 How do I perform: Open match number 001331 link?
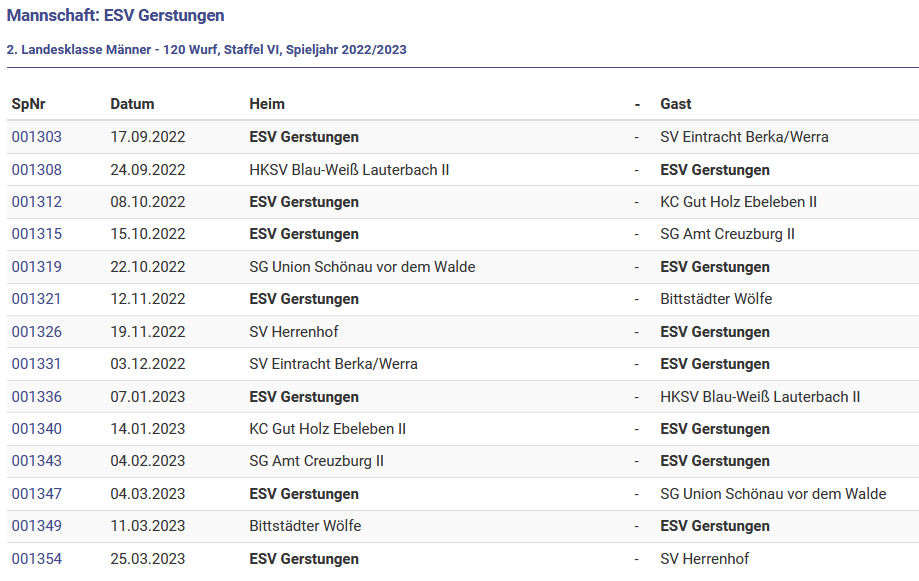pos(36,364)
